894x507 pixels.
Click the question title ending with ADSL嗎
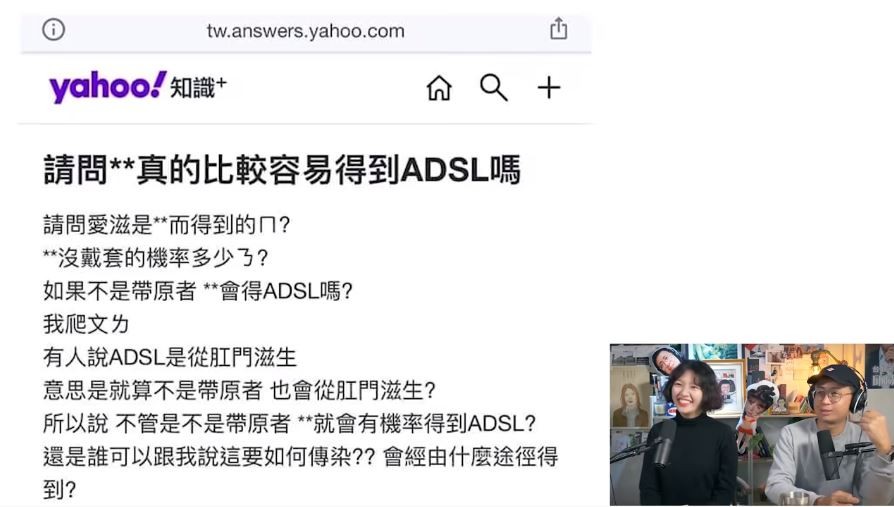(x=282, y=170)
